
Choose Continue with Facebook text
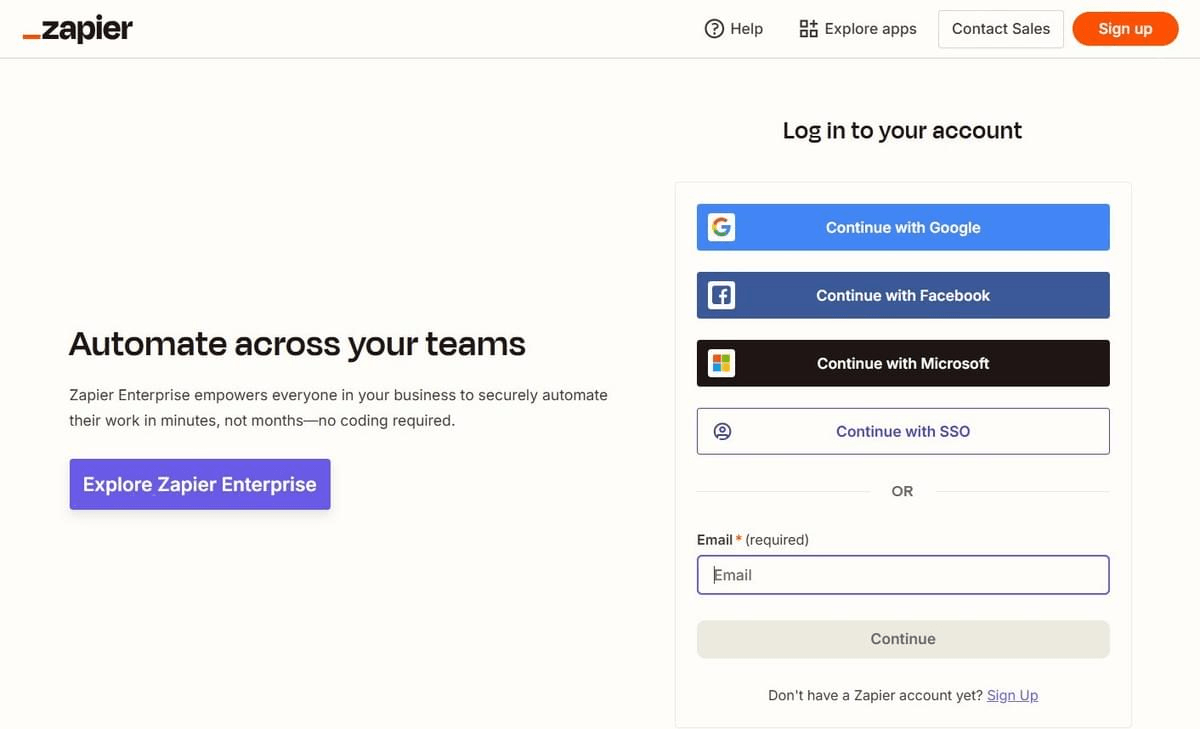[x=903, y=295]
